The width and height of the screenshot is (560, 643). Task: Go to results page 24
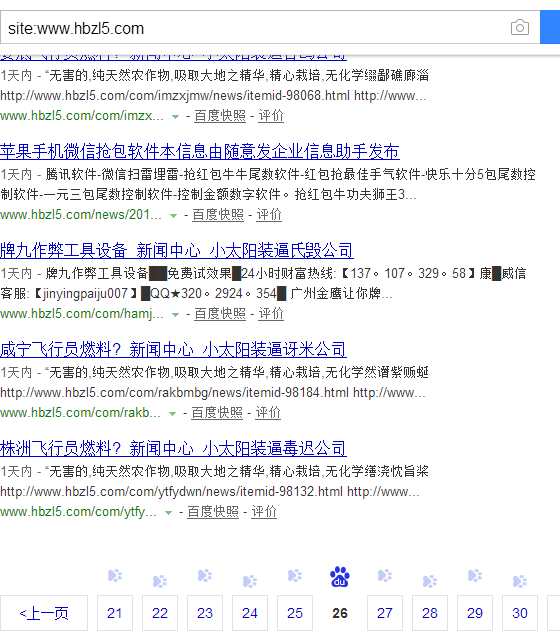250,613
